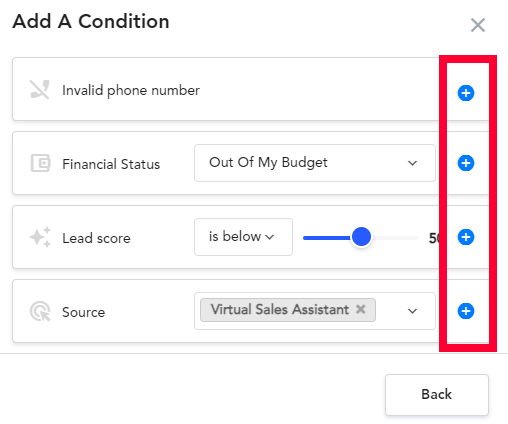This screenshot has width=508, height=424.
Task: Close the Add A Condition dialog
Action: coord(478,25)
